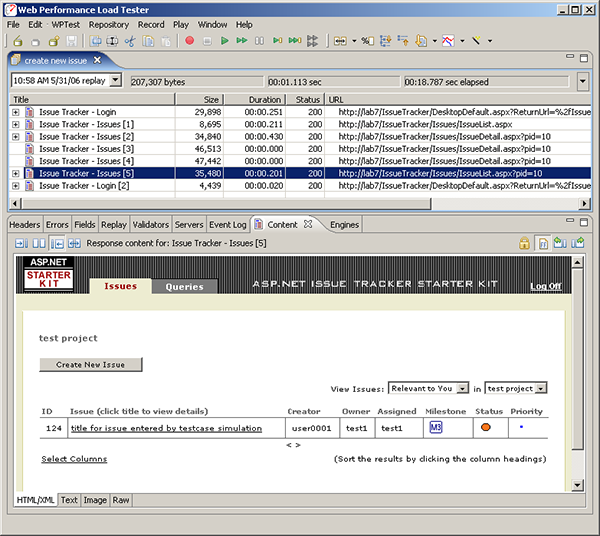Screen dimensions: 600x536
Task: Click Create New Issue button
Action: click(x=91, y=365)
